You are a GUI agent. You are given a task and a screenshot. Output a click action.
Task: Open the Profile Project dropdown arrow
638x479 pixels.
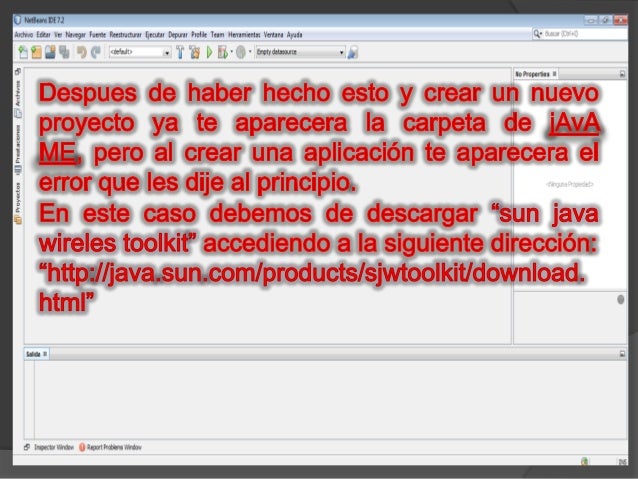(x=250, y=52)
